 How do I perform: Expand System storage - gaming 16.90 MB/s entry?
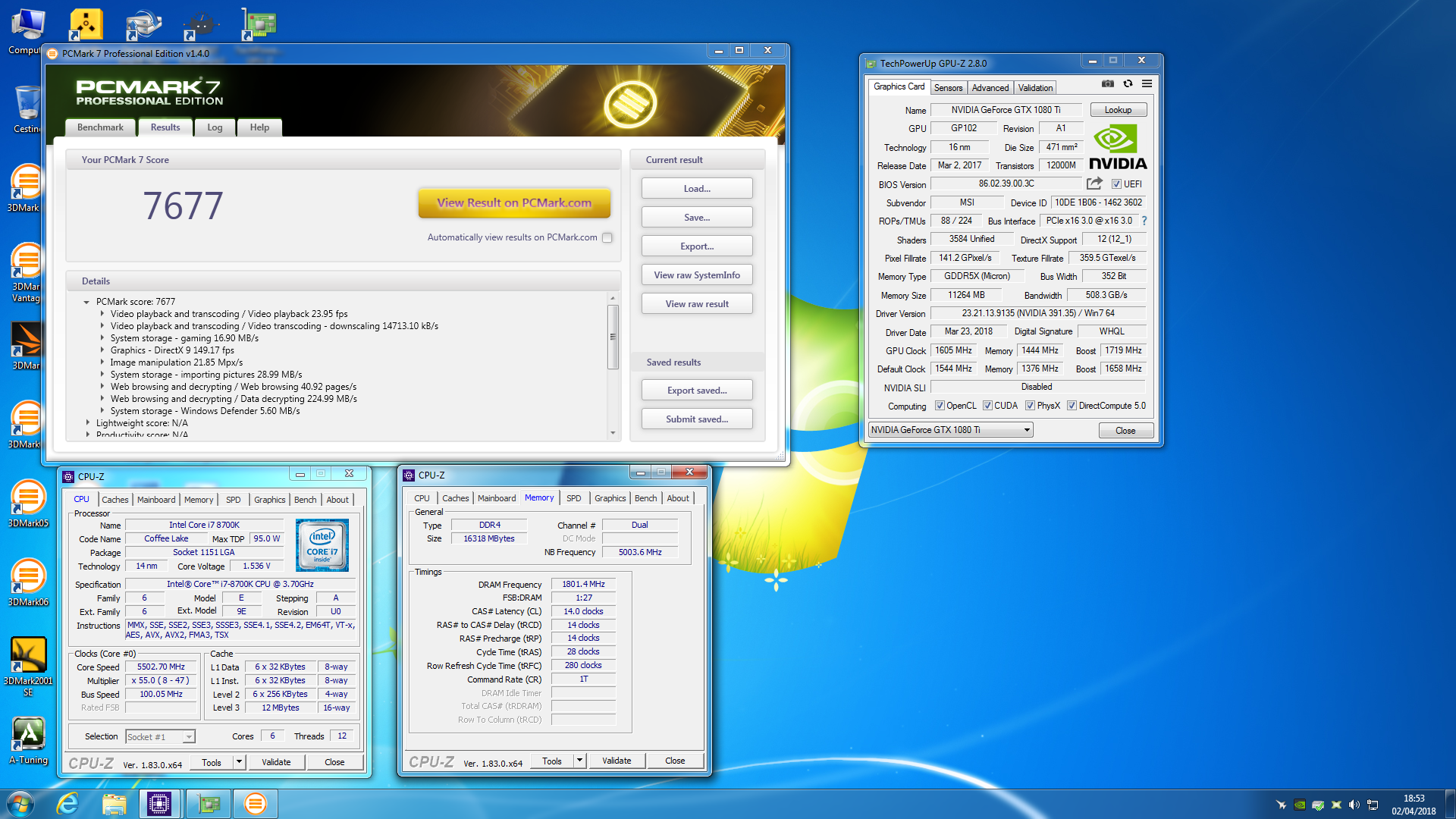click(102, 338)
